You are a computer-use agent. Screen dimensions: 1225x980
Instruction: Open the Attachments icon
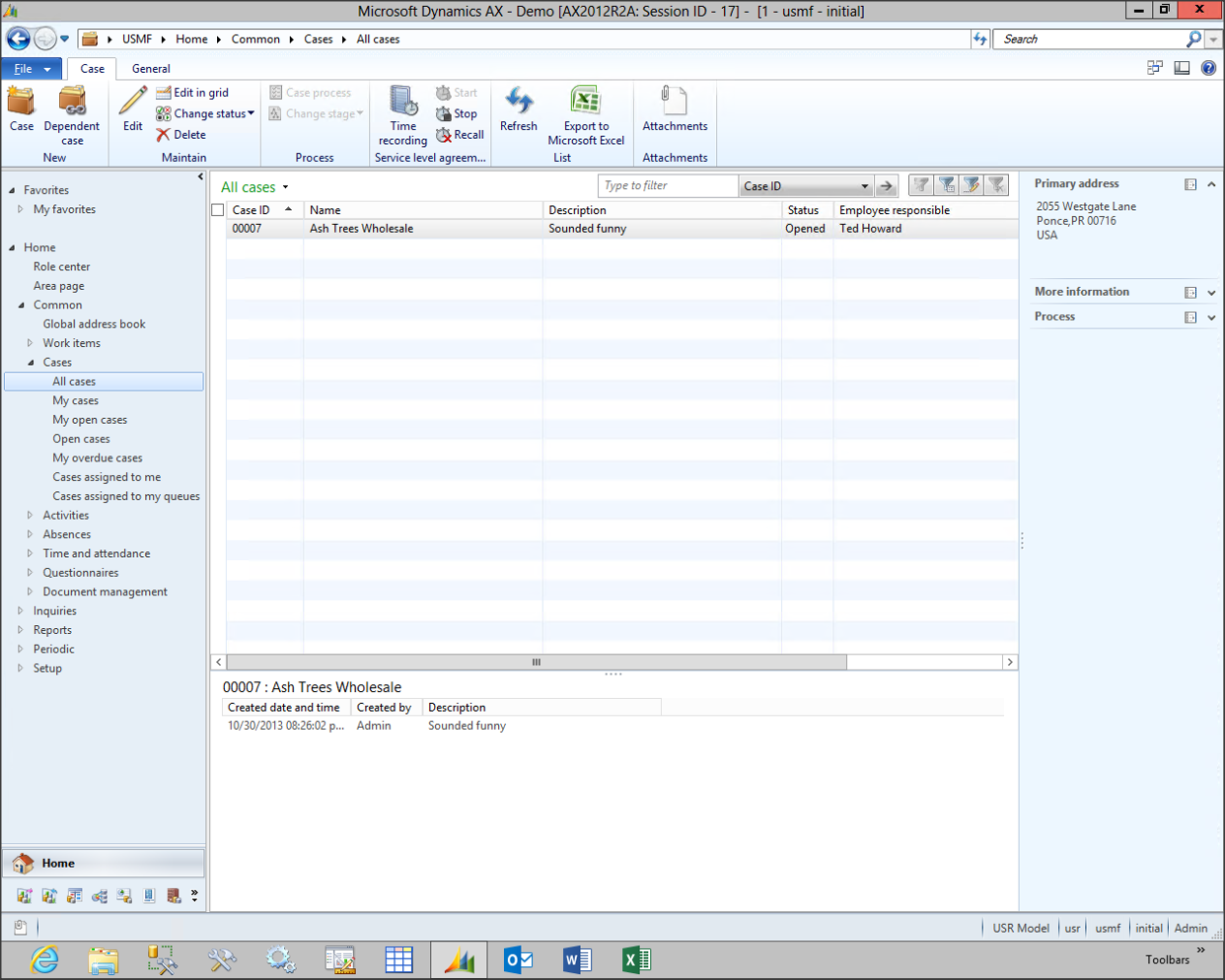[675, 103]
